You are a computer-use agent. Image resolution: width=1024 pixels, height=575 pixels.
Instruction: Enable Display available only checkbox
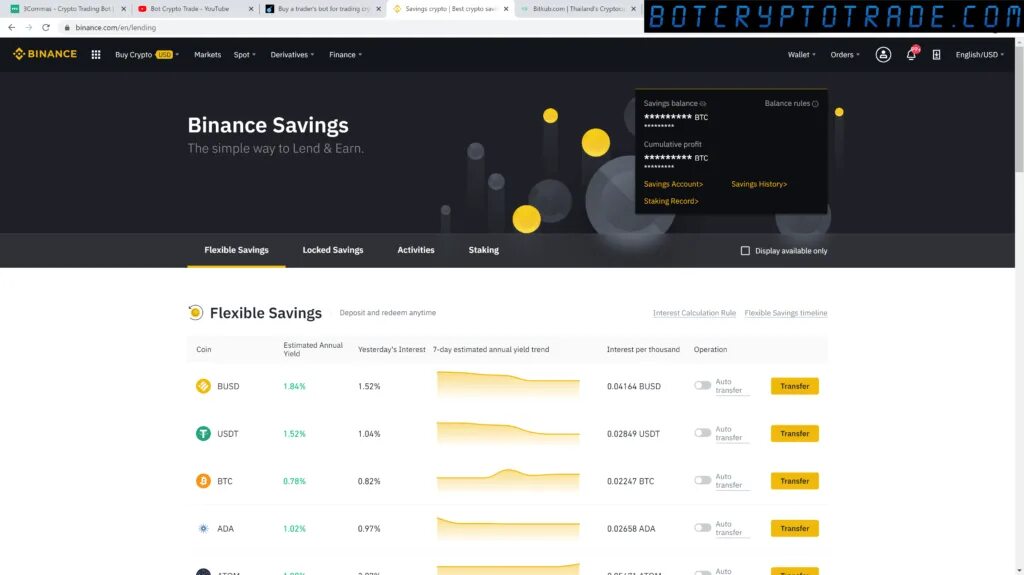745,251
